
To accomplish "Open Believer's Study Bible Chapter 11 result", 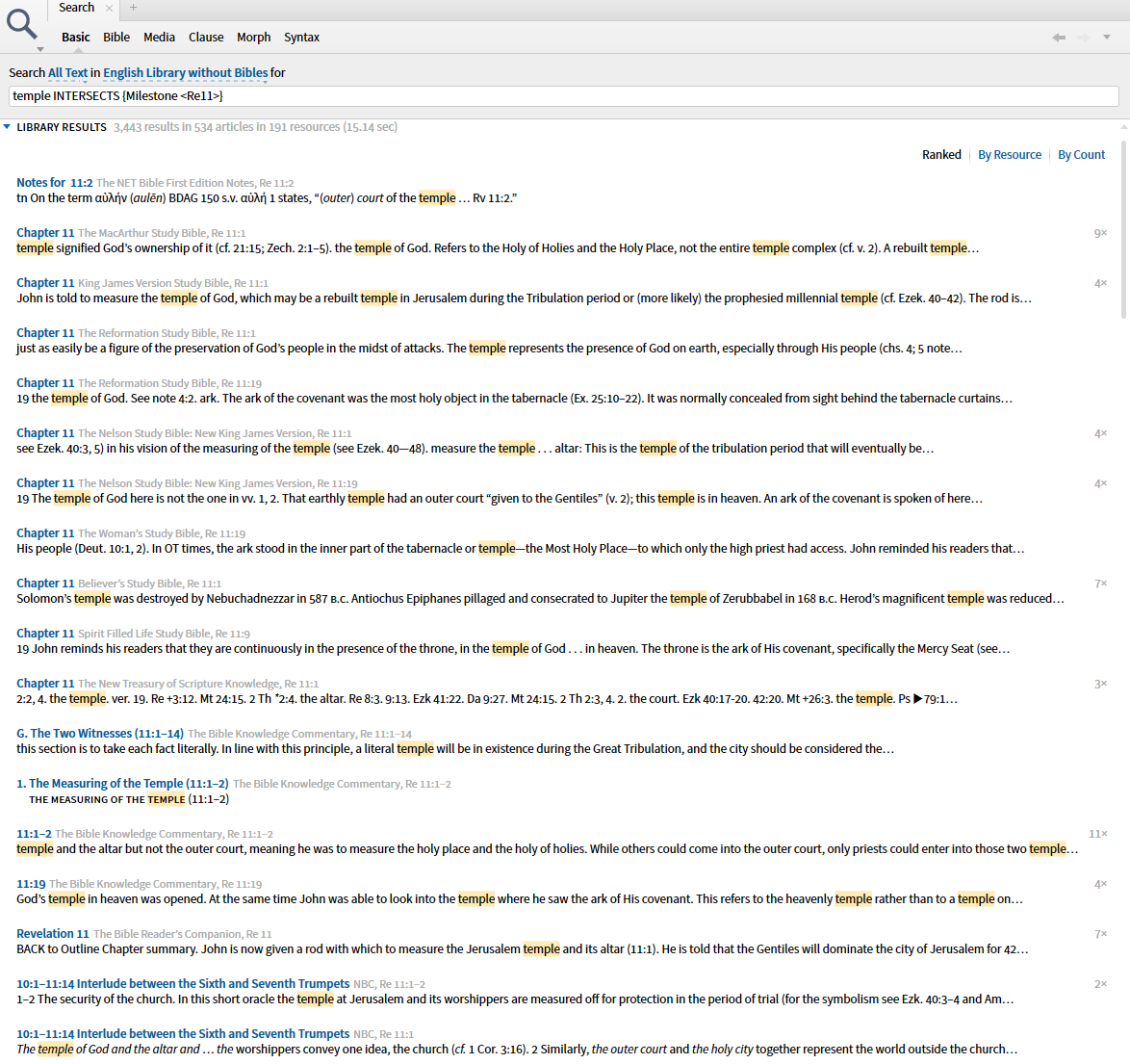I will coord(45,584).
